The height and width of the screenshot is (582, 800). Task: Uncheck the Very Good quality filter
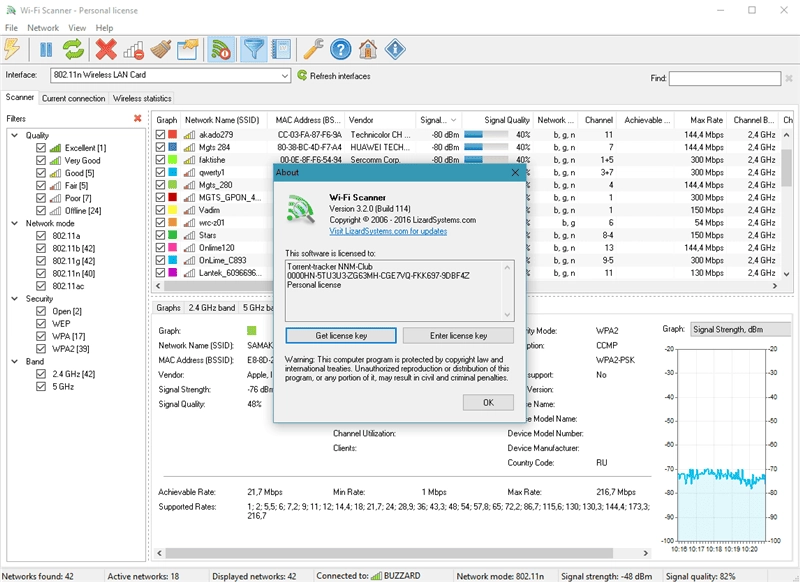click(x=41, y=160)
